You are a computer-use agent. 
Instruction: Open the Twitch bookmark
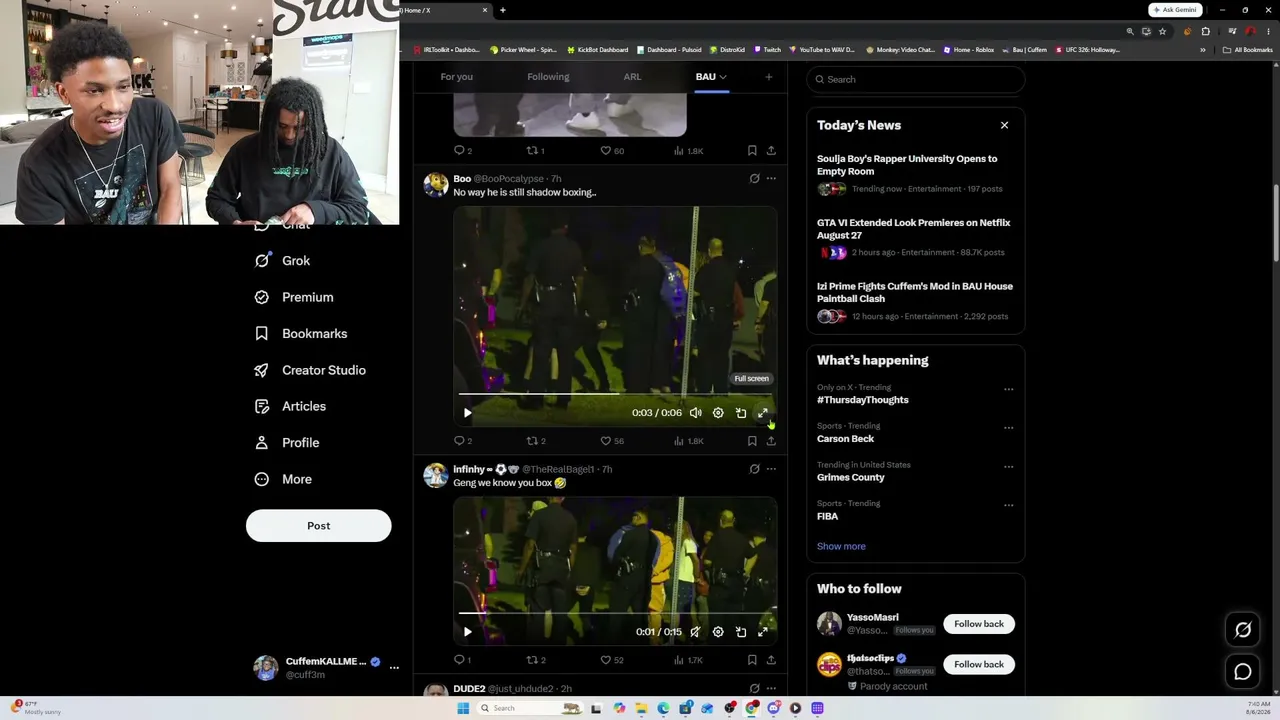pos(767,50)
